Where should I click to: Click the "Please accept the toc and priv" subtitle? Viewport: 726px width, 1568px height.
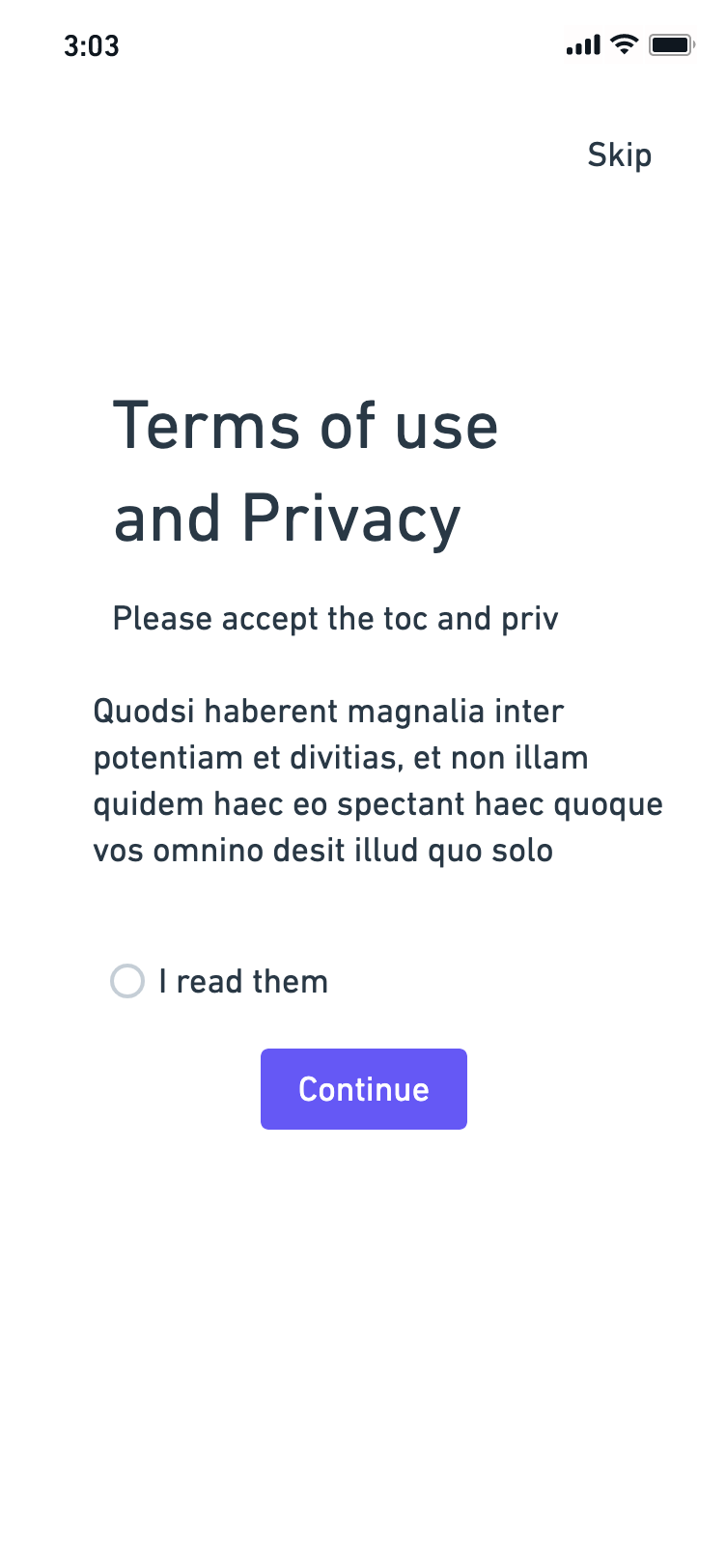[x=335, y=619]
